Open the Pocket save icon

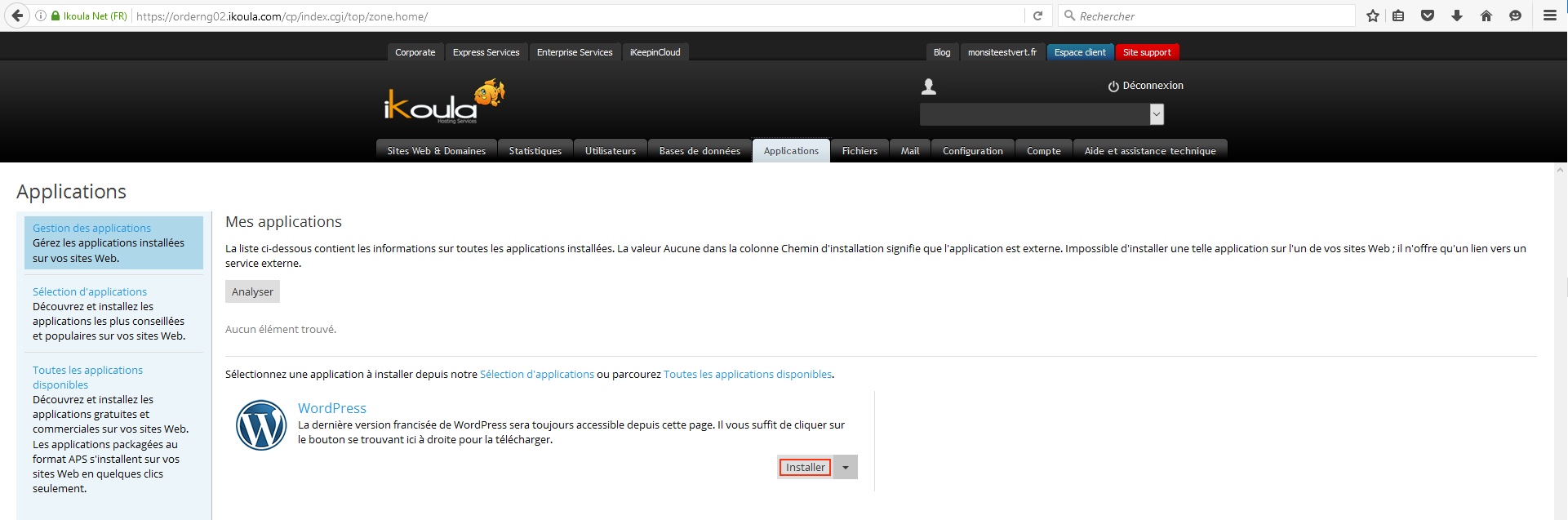1428,16
